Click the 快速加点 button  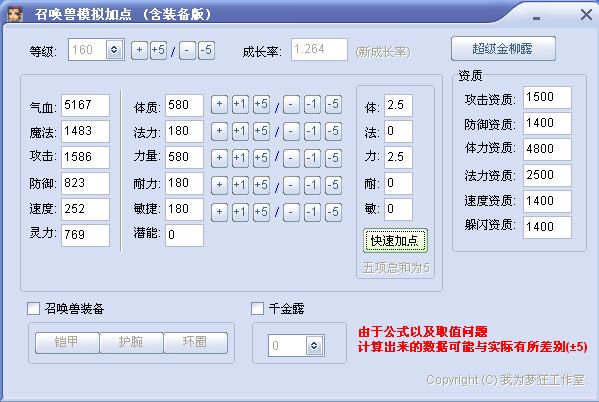[395, 241]
